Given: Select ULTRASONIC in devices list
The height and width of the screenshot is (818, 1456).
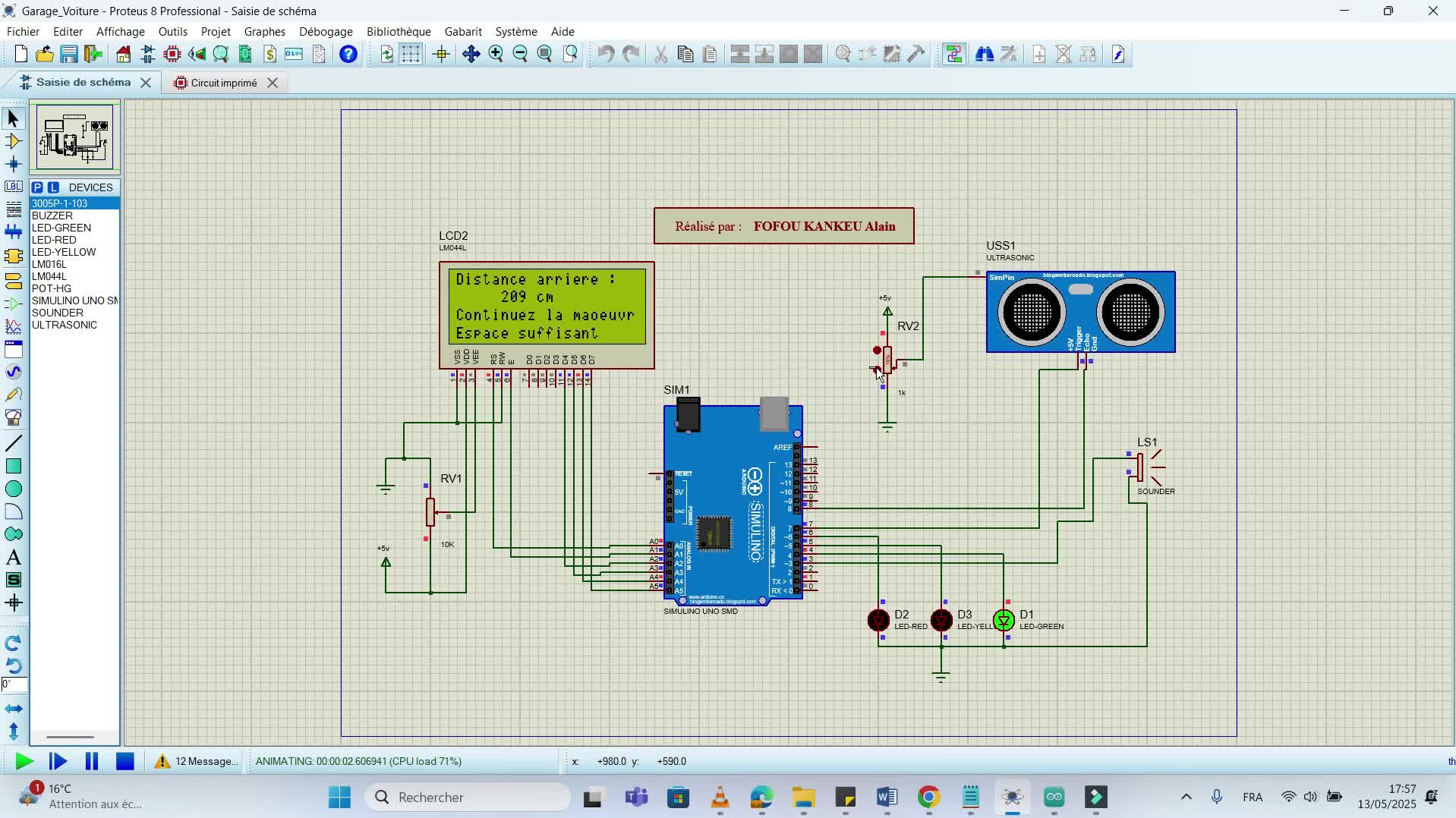Looking at the screenshot, I should click(74, 325).
